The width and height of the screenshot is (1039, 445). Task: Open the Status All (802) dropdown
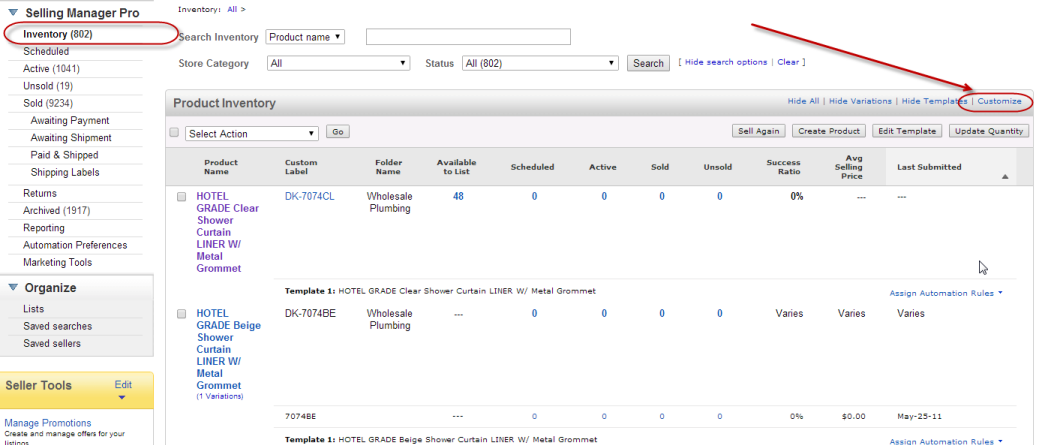pyautogui.click(x=541, y=64)
